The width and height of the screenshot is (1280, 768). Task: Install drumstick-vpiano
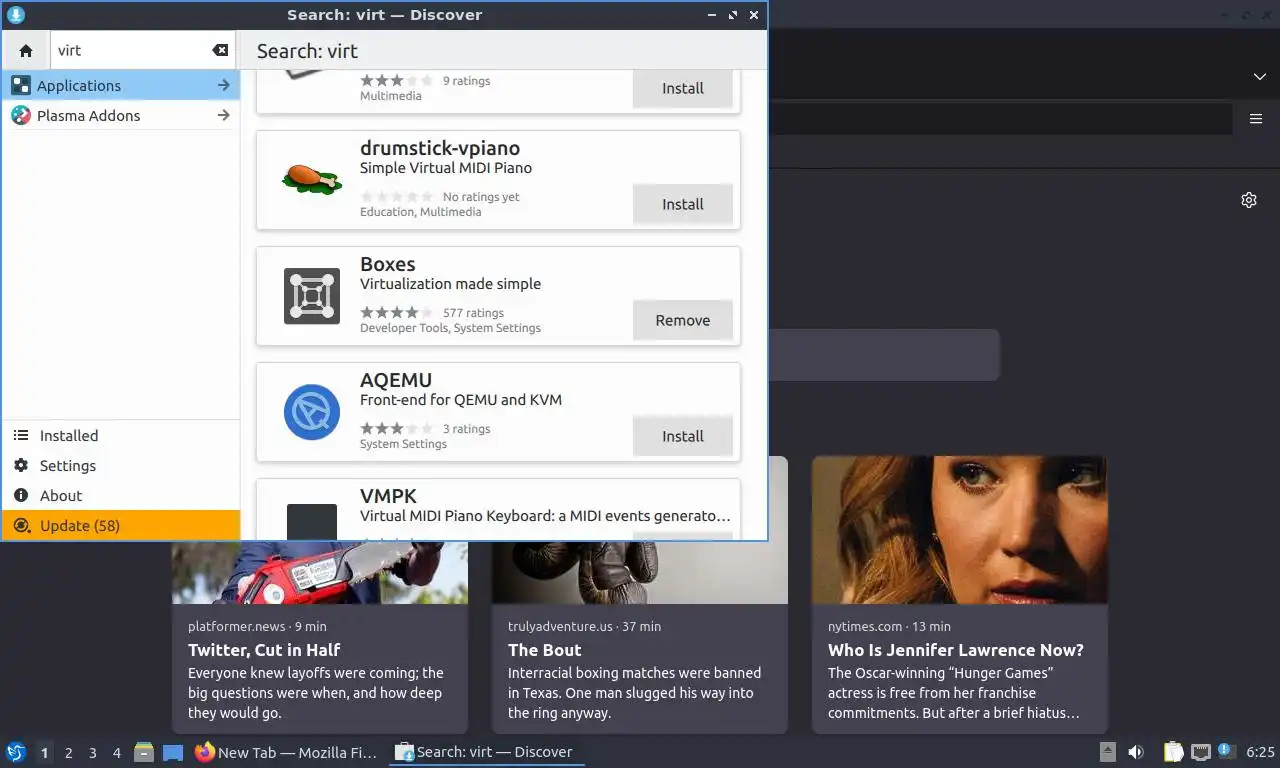(x=683, y=204)
